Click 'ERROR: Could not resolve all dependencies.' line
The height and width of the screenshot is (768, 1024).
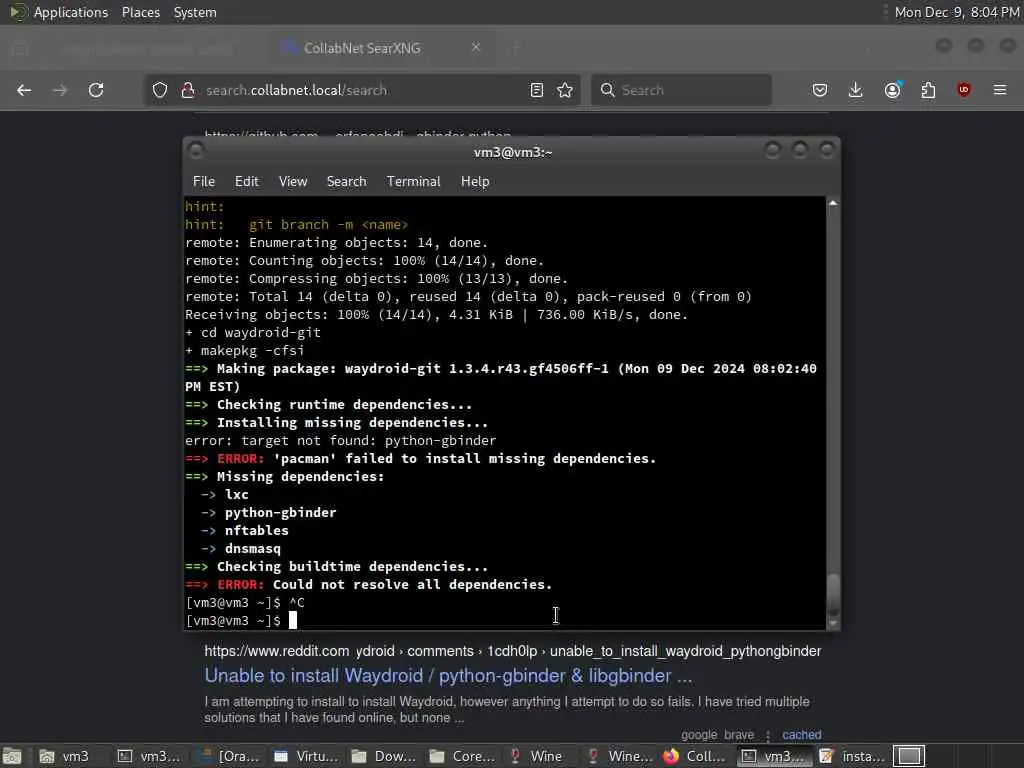369,584
